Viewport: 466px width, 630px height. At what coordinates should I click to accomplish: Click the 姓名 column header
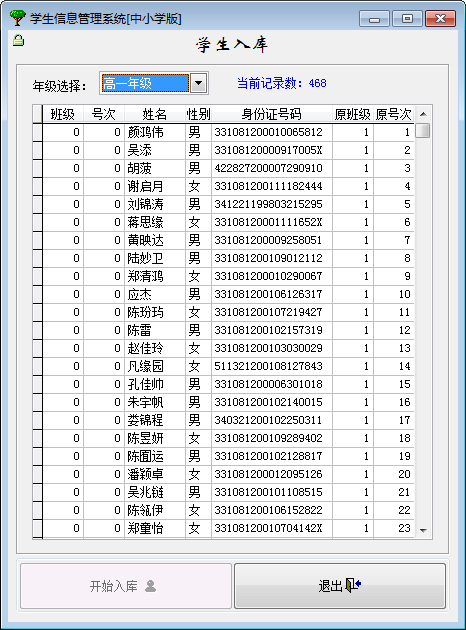(x=155, y=114)
